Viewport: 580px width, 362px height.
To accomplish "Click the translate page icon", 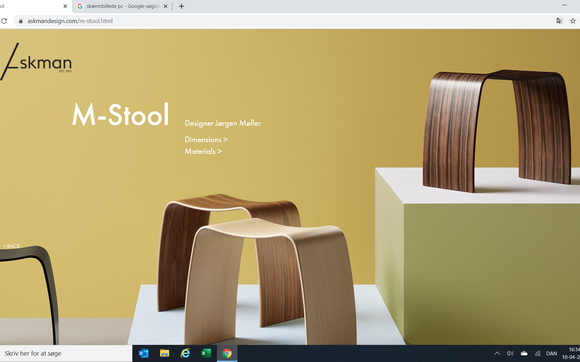I will point(559,21).
